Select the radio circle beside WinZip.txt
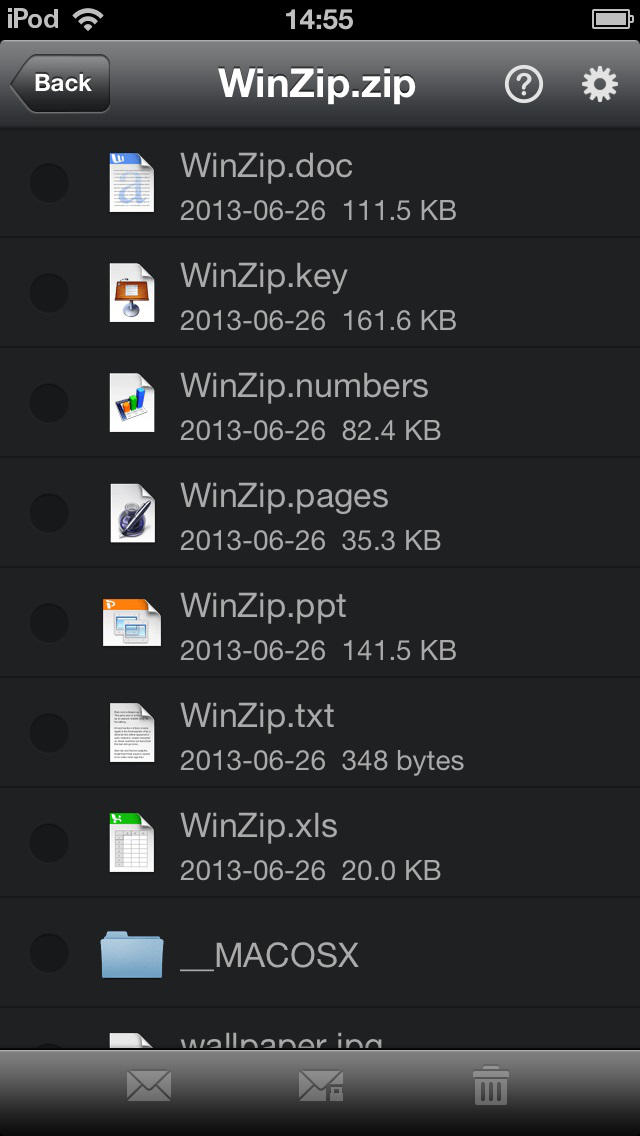Screen dimensions: 640x1136 pyautogui.click(x=49, y=732)
